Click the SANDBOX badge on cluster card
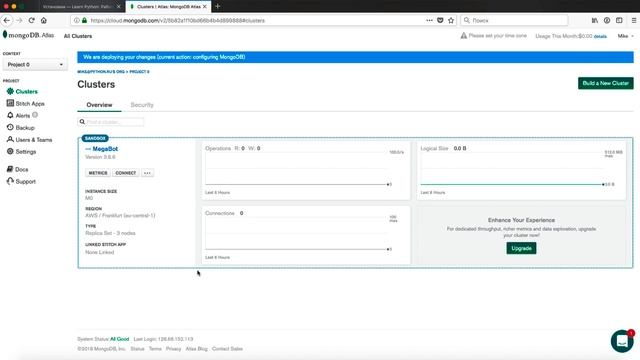The height and width of the screenshot is (360, 640). click(x=95, y=138)
